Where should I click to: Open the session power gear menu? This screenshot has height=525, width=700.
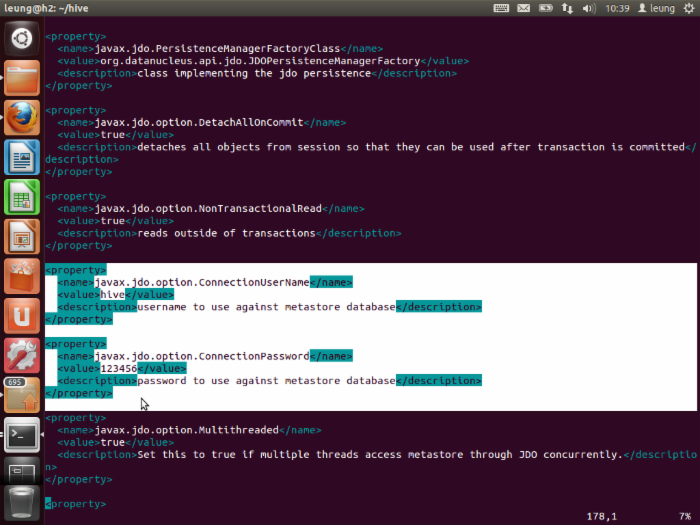pos(689,8)
